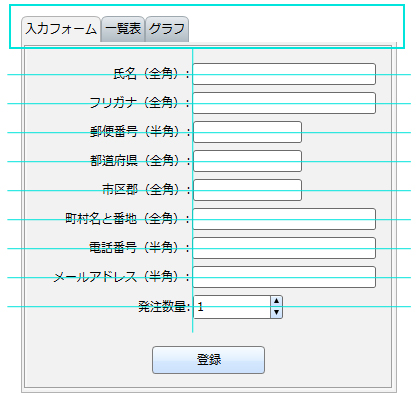The image size is (417, 395).
Task: Select the 郵便番号（半角） input field
Action: [248, 132]
